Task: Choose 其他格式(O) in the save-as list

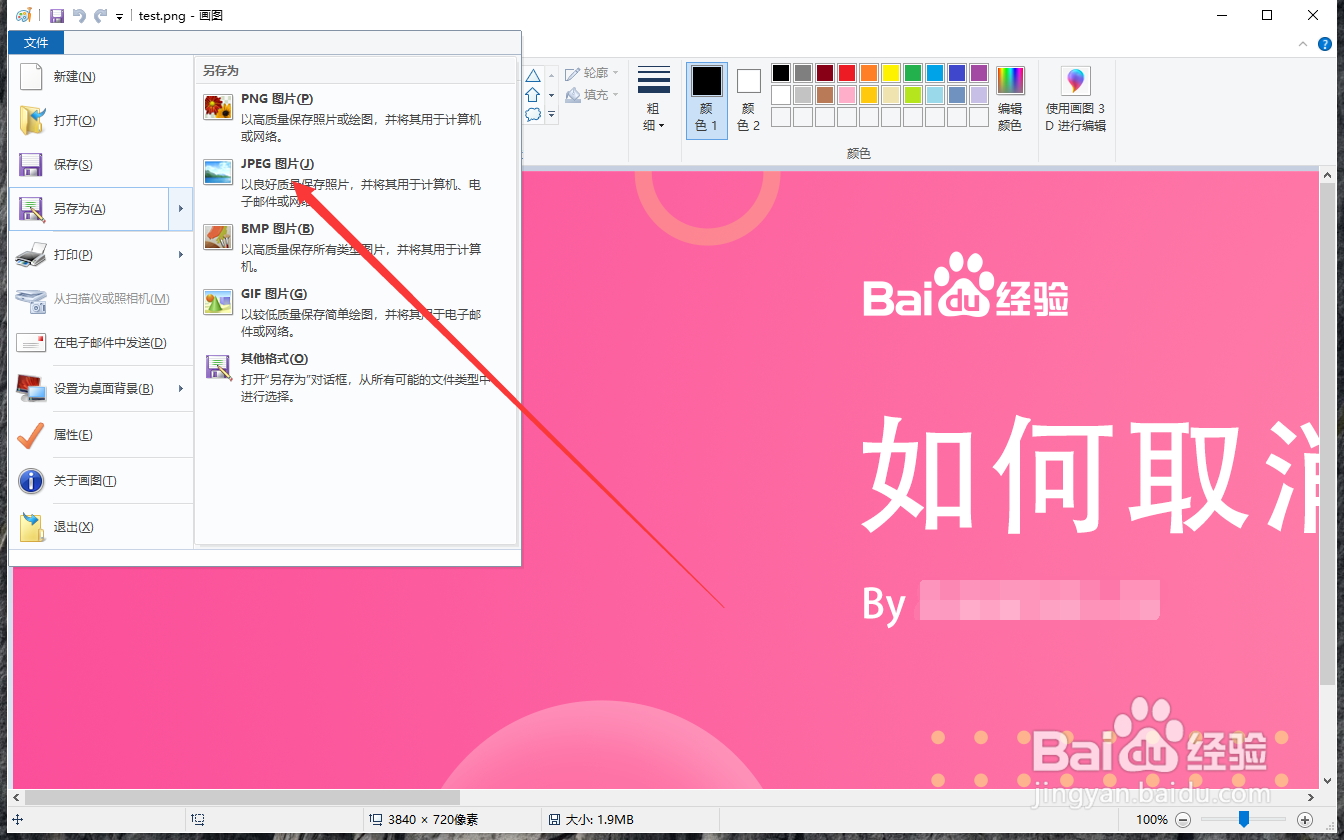Action: [356, 377]
